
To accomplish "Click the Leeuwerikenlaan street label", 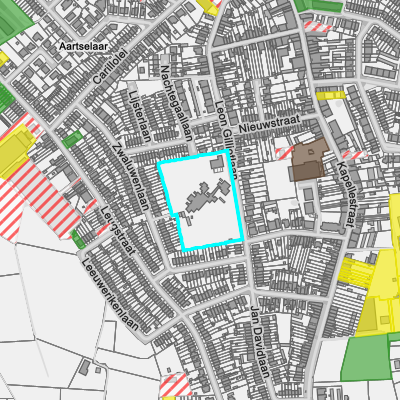I will click(110, 295).
